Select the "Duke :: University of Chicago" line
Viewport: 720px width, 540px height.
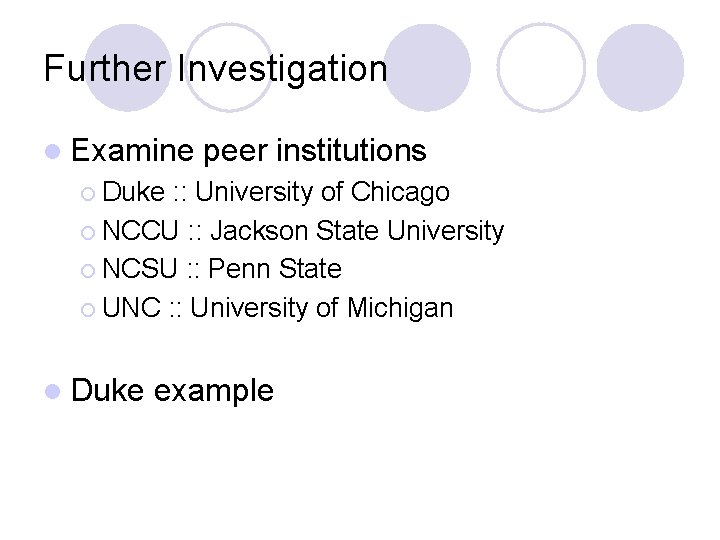pyautogui.click(x=276, y=191)
